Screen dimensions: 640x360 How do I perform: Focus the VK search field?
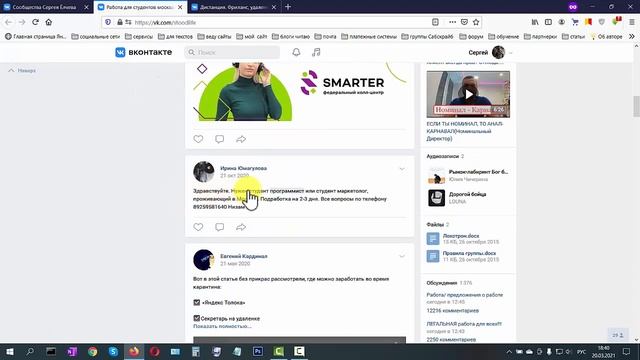tap(232, 52)
